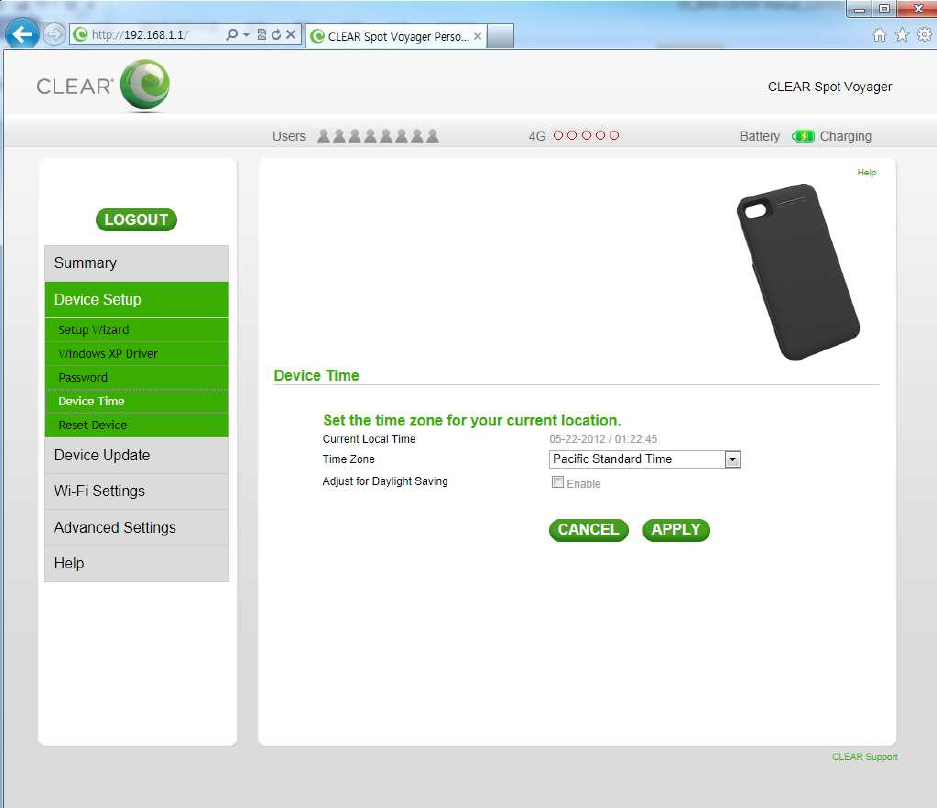Select Reset Device submenu item
This screenshot has height=808, width=937.
coord(136,425)
